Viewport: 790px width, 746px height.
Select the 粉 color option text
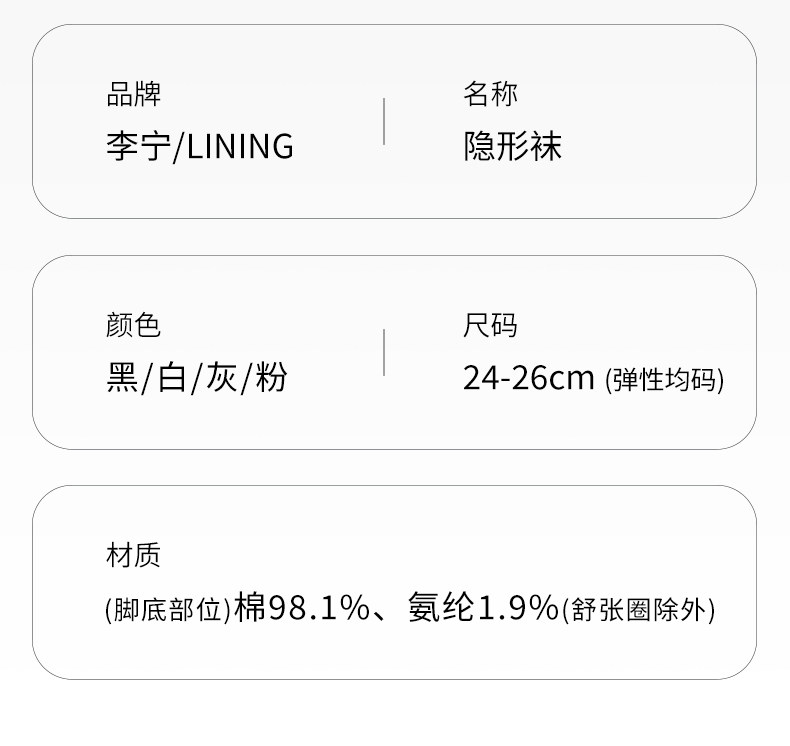click(x=271, y=377)
